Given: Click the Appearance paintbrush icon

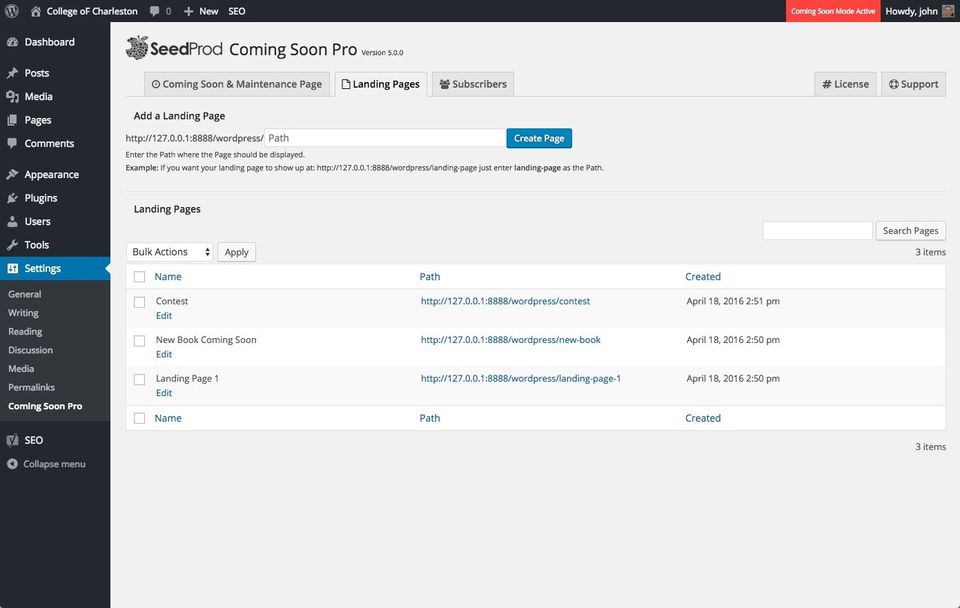Looking at the screenshot, I should (x=12, y=175).
